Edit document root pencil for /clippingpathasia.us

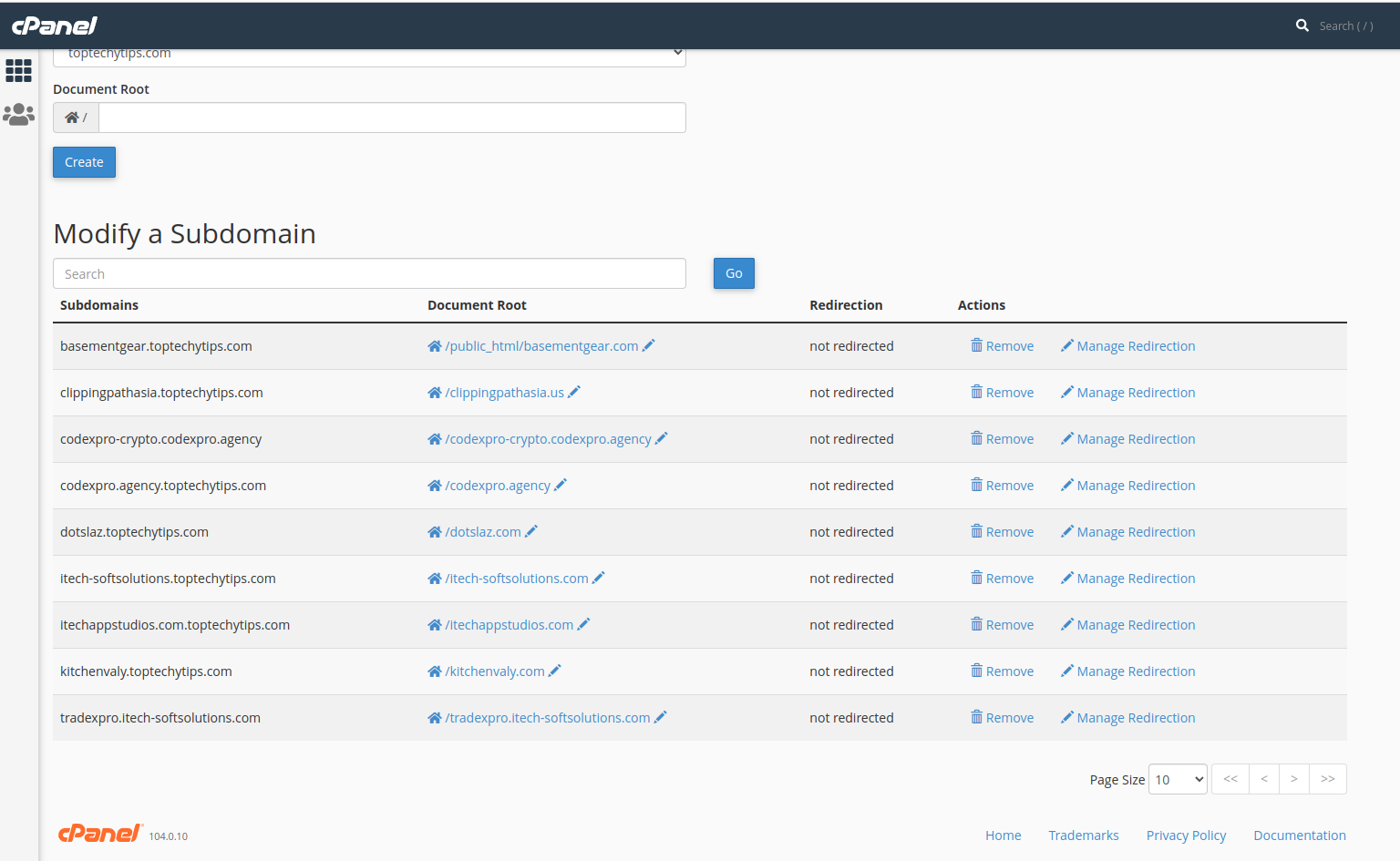coord(574,392)
